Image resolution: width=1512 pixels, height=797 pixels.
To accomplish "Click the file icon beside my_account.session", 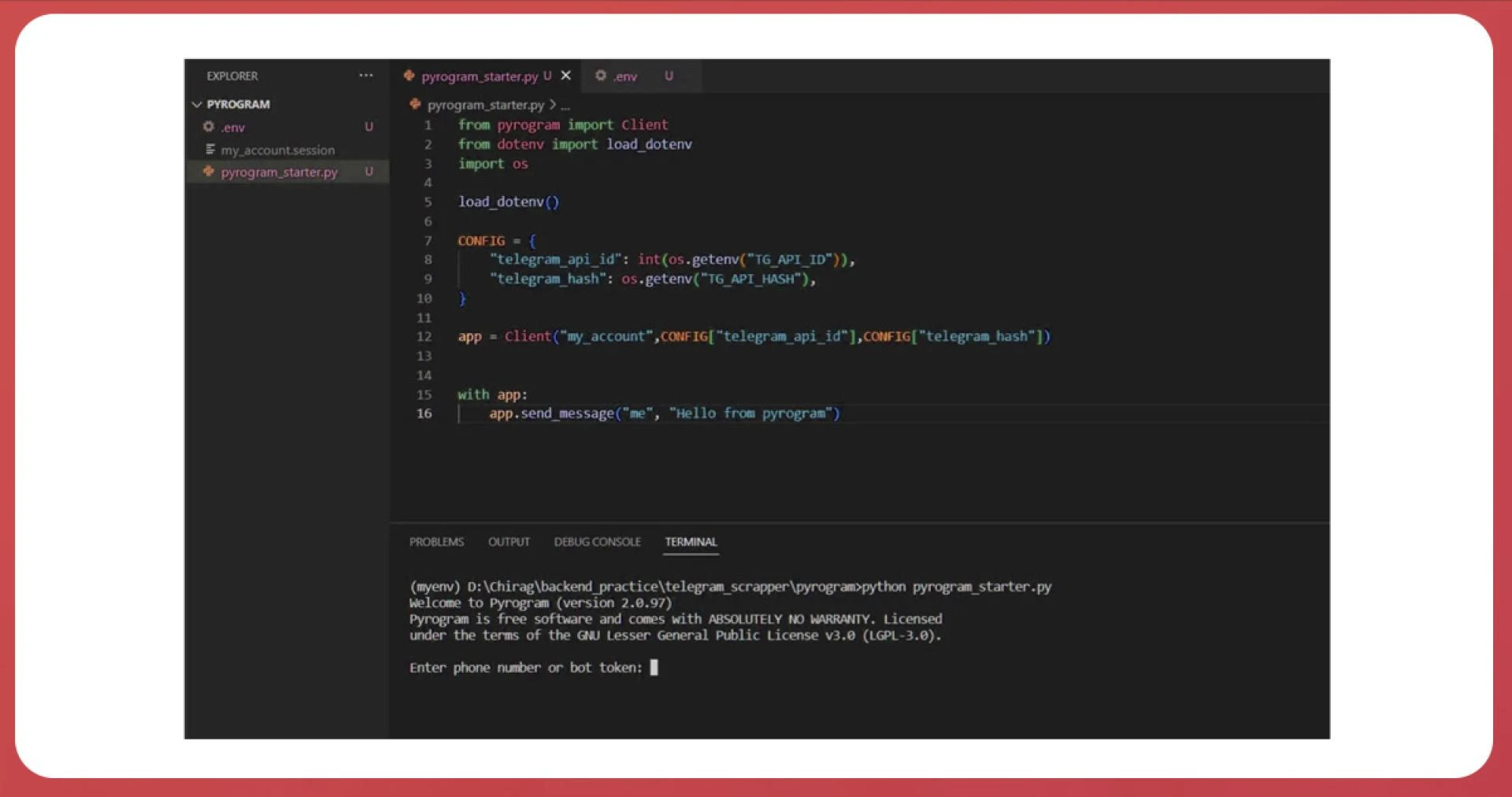I will pyautogui.click(x=210, y=150).
